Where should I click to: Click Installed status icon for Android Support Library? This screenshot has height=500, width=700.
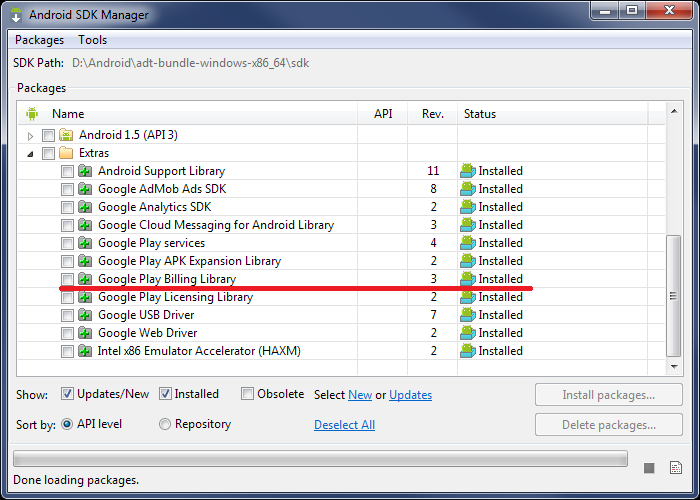click(468, 171)
